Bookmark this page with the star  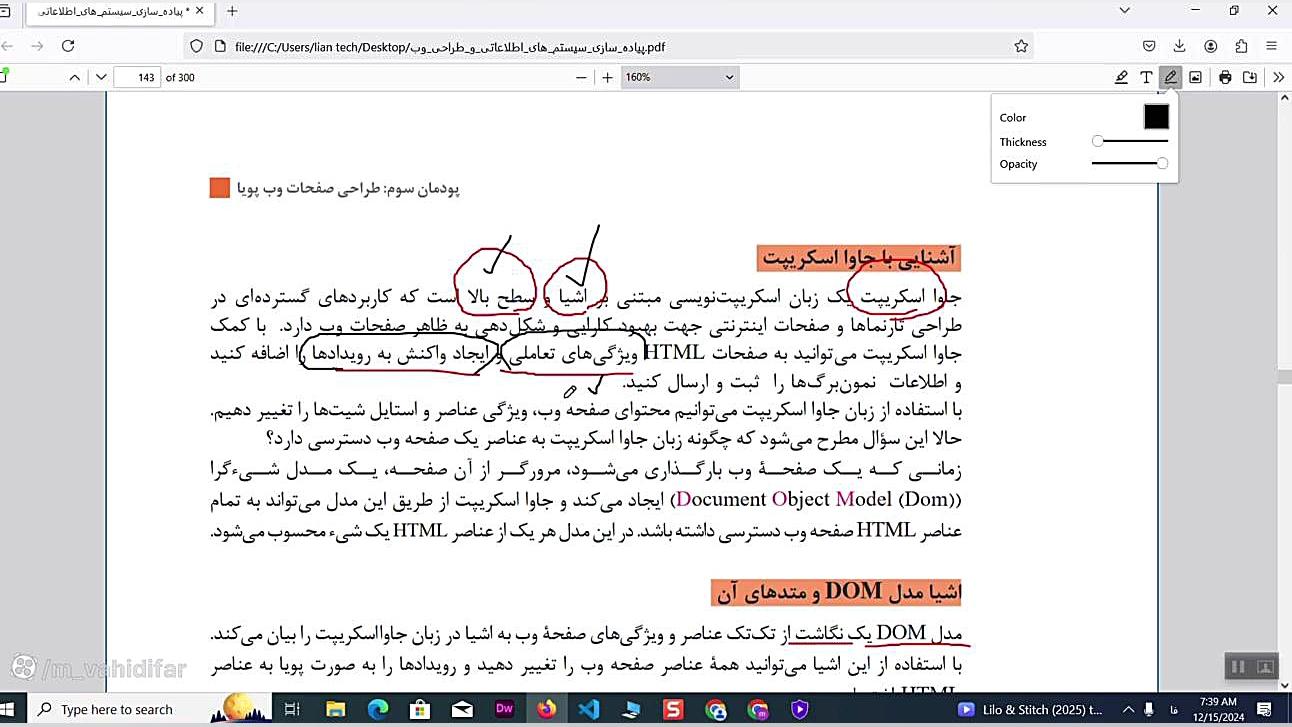(1021, 46)
